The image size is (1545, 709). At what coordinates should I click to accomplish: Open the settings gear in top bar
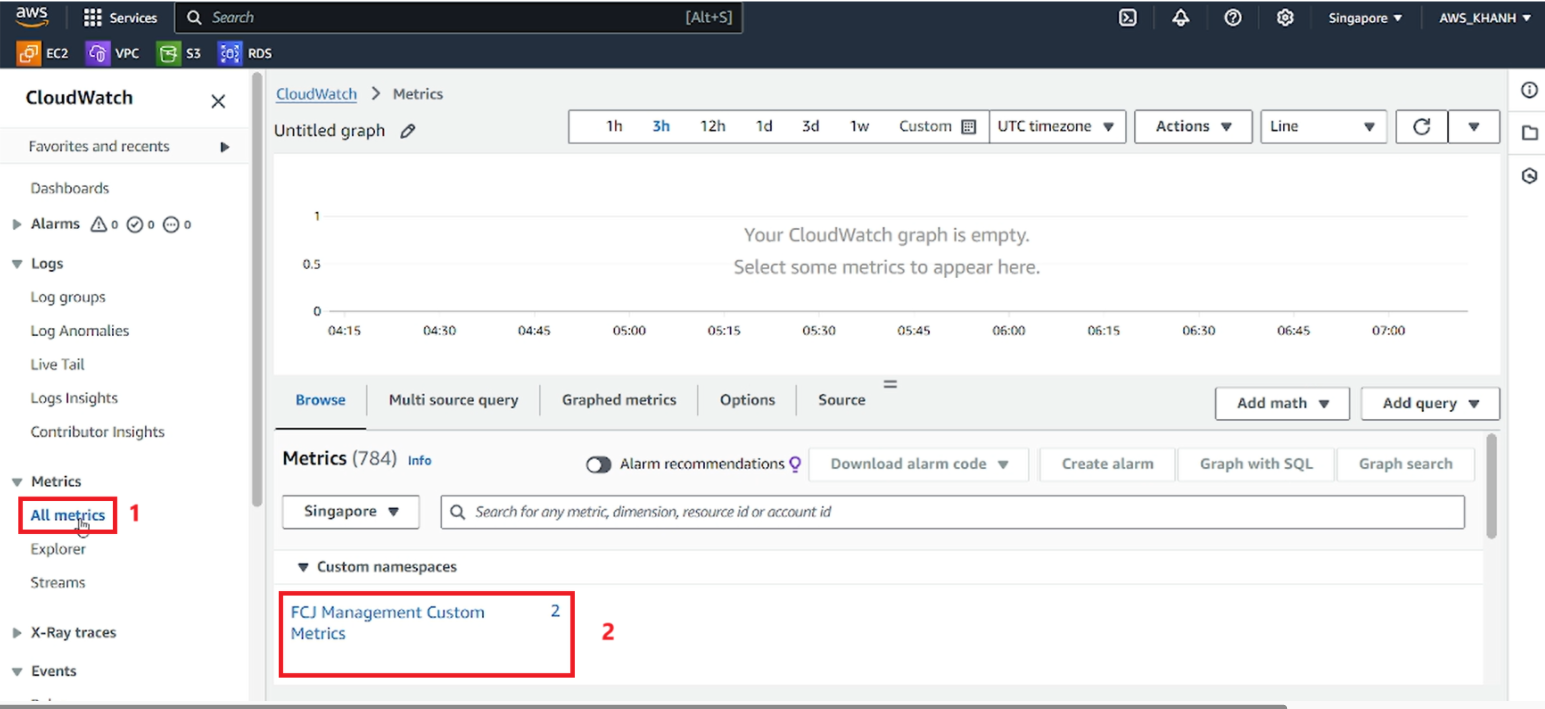tap(1286, 18)
